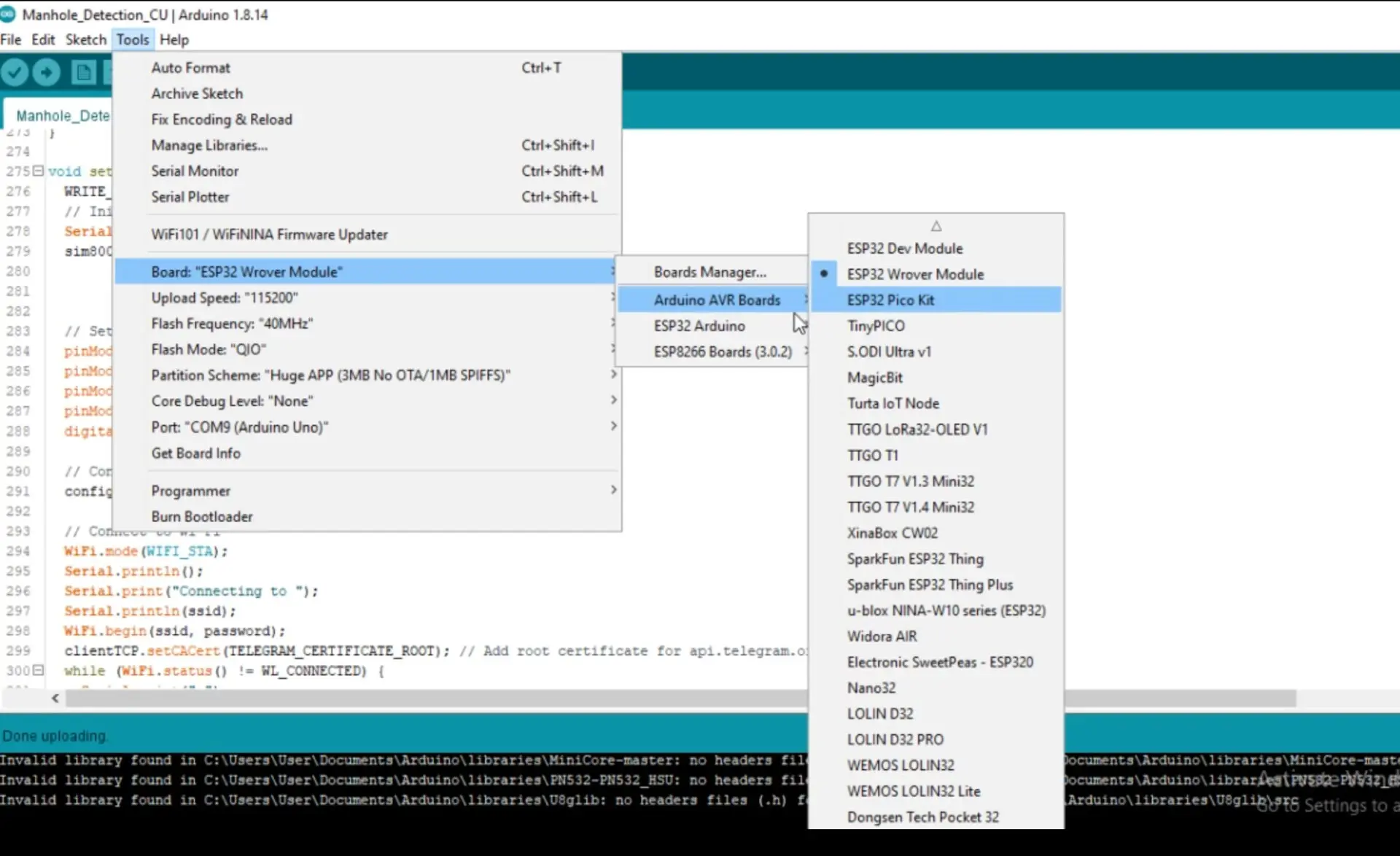
Task: Close the open Tools menu
Action: [x=133, y=39]
